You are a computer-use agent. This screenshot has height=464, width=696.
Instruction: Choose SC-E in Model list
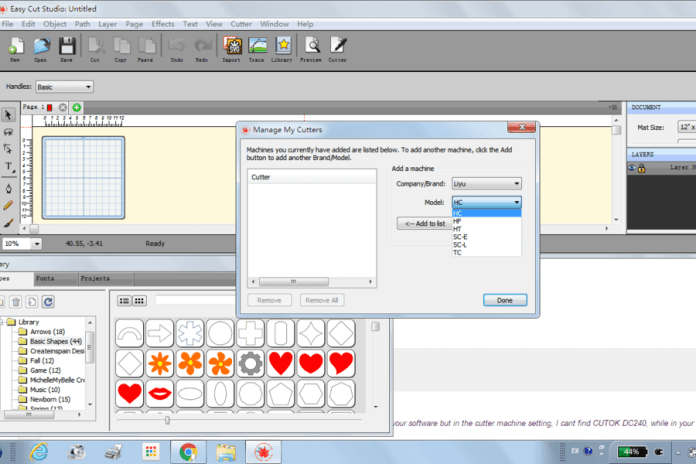click(x=486, y=237)
